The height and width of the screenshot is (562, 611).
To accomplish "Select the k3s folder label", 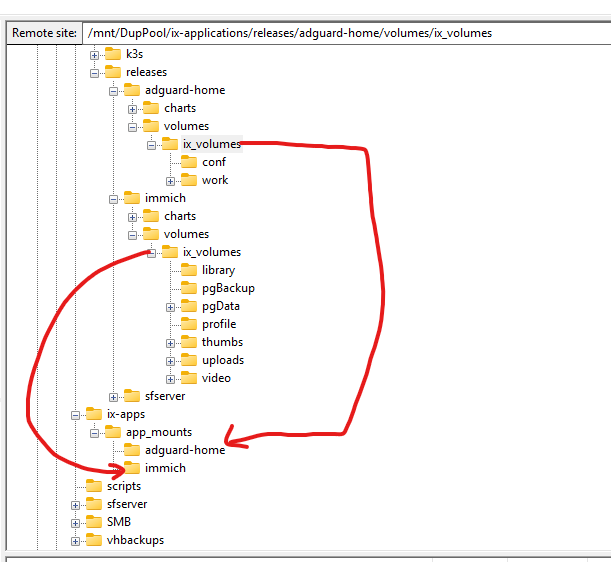I will pos(134,54).
